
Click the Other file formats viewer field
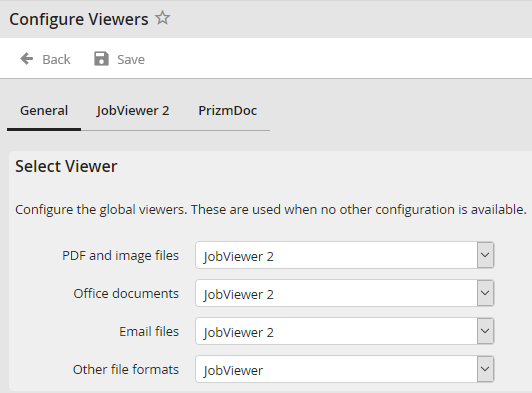(344, 369)
